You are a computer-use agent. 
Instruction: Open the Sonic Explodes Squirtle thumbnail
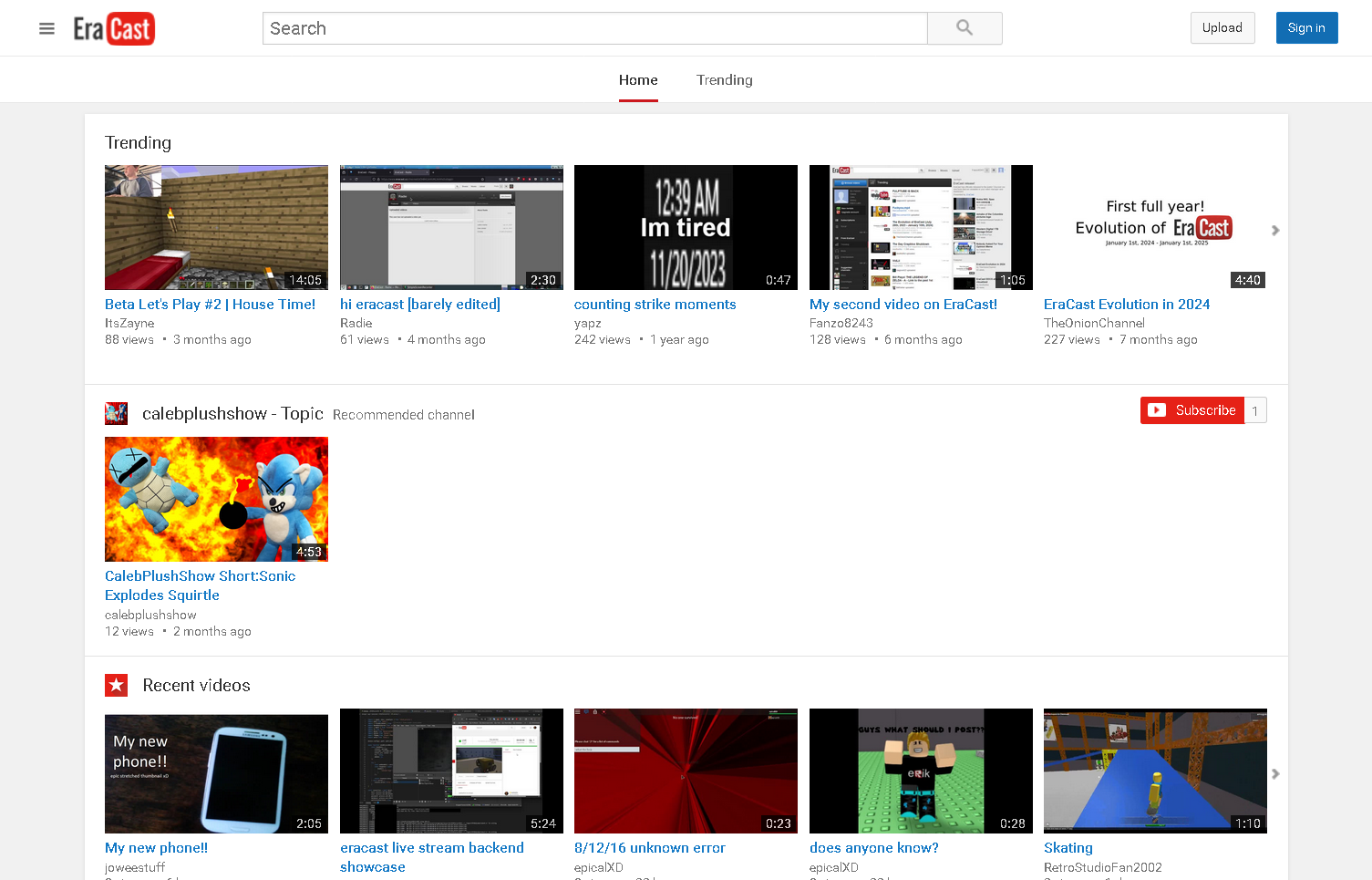pyautogui.click(x=216, y=499)
